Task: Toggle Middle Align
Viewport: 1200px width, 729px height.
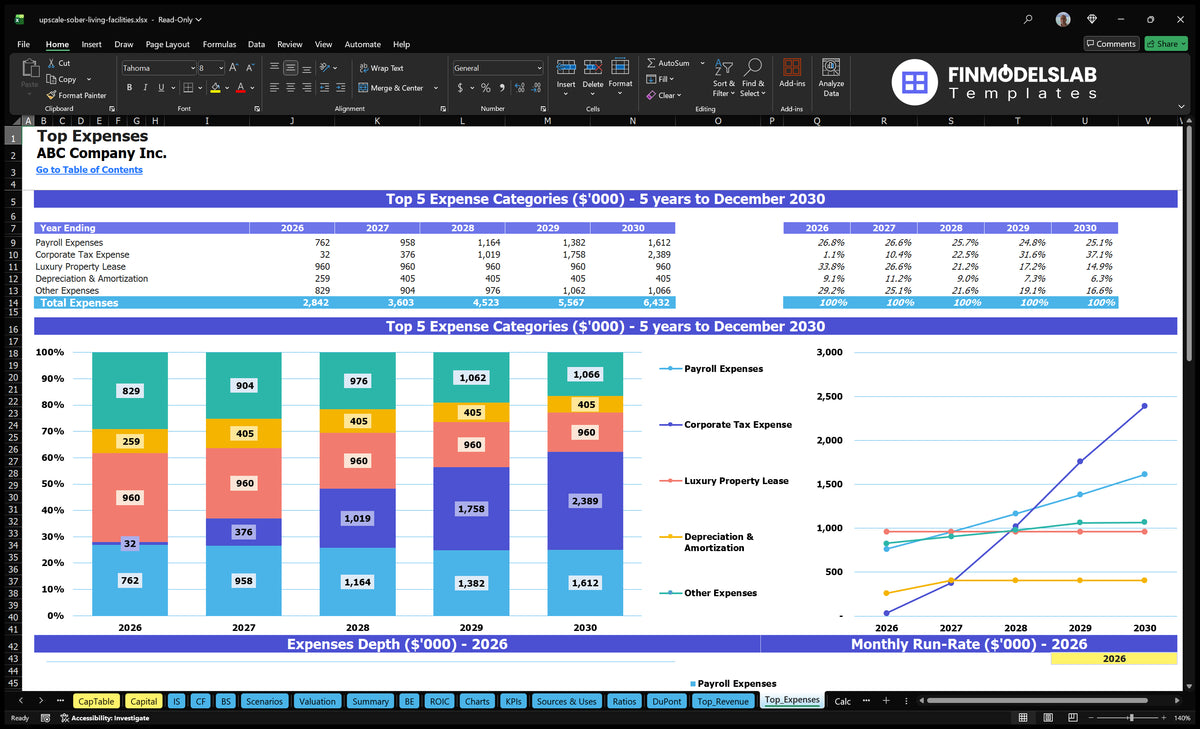Action: click(x=290, y=68)
